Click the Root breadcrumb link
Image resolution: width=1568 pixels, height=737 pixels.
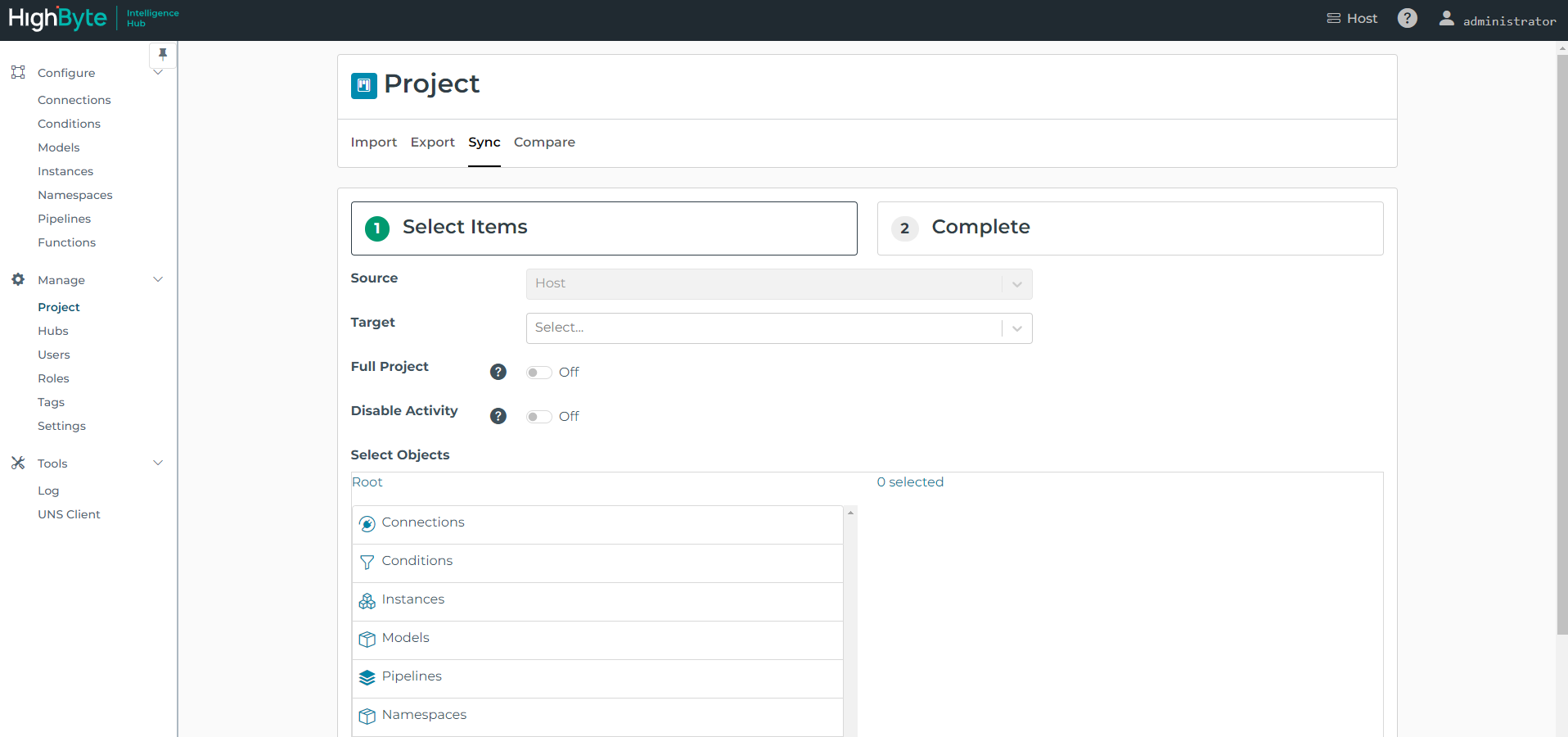click(367, 482)
